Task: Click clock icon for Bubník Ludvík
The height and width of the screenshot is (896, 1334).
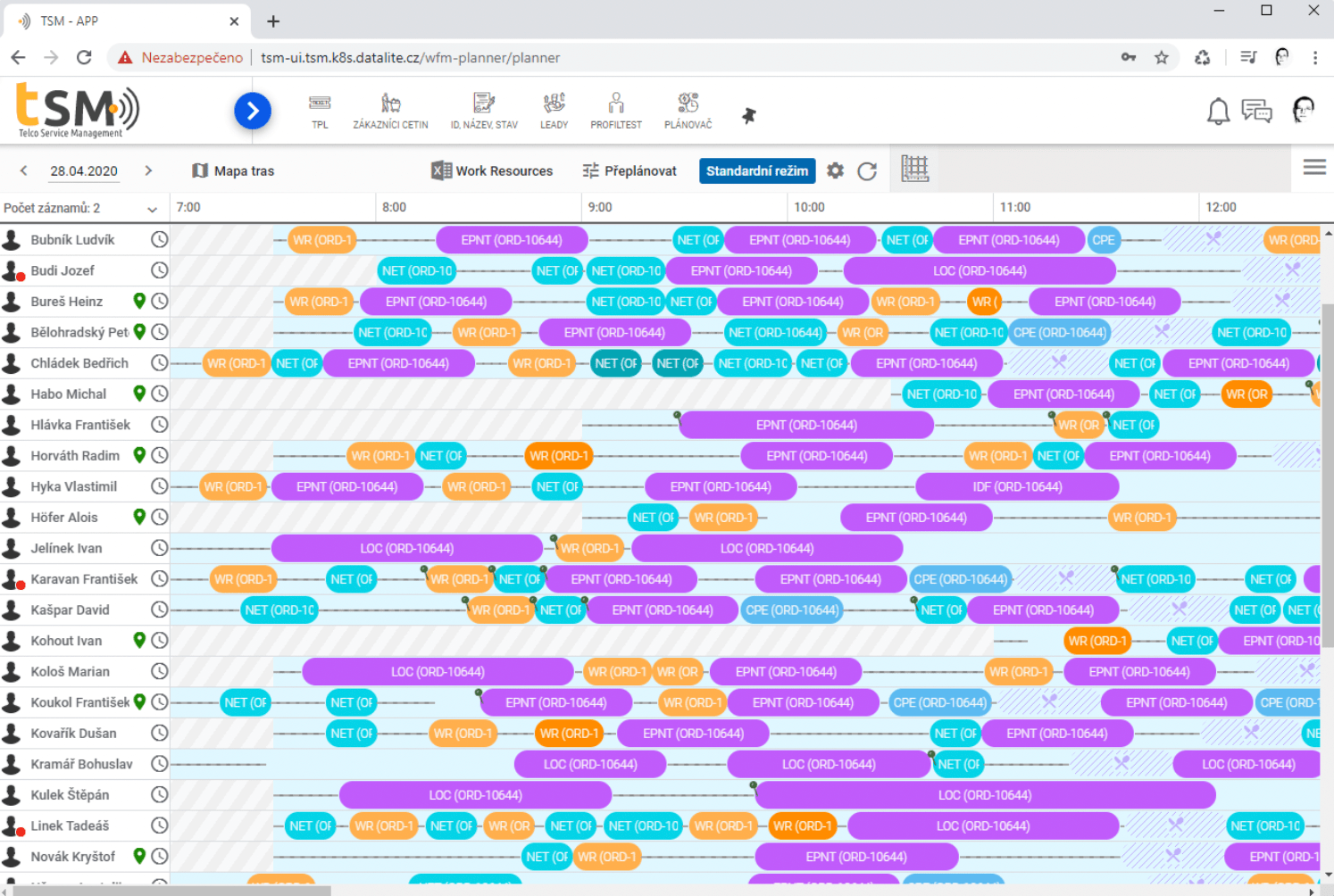Action: (159, 239)
